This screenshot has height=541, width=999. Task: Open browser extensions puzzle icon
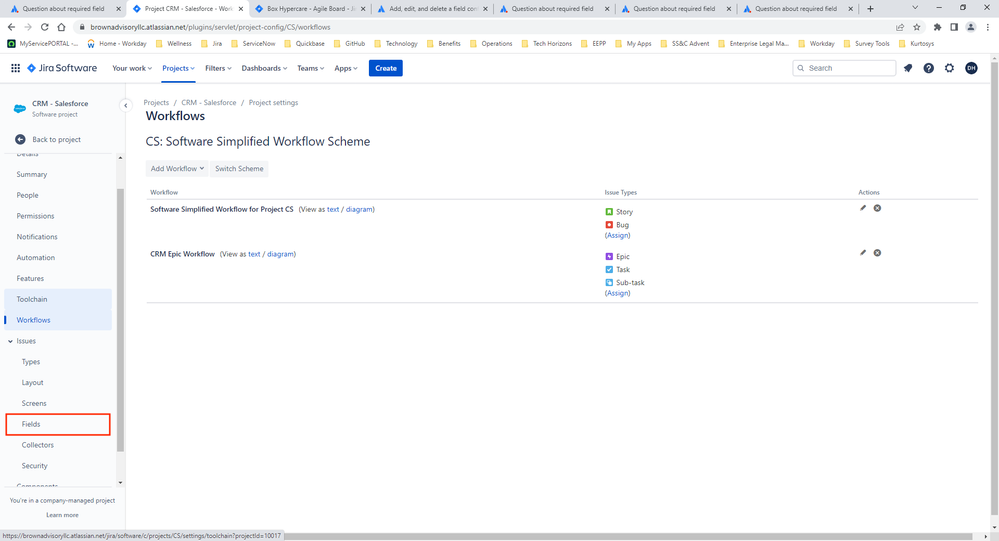[x=937, y=27]
